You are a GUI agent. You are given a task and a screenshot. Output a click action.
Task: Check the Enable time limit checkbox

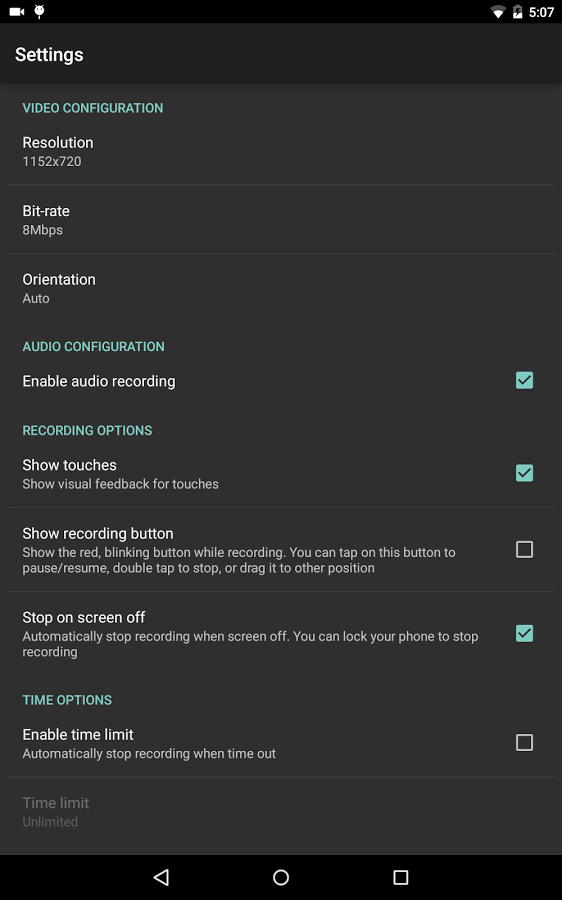(x=524, y=742)
